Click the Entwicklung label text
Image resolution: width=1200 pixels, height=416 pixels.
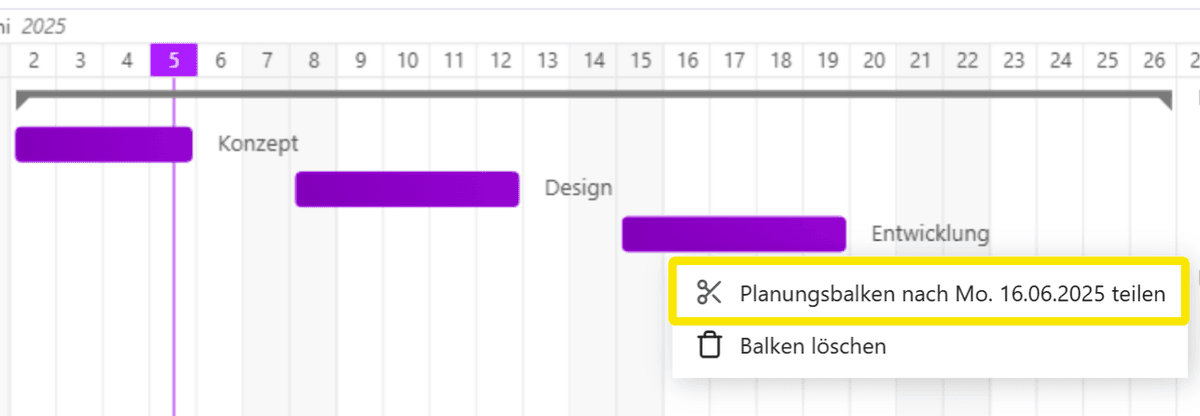click(930, 234)
